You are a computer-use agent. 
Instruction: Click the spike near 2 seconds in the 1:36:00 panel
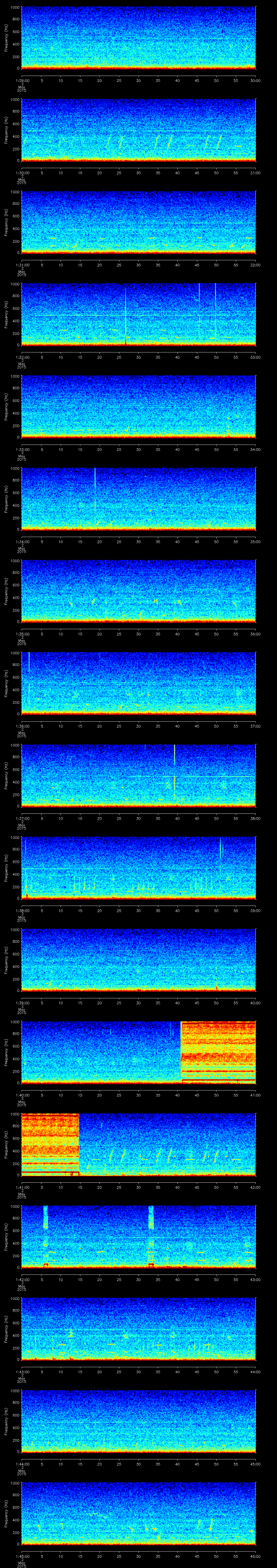(x=29, y=663)
